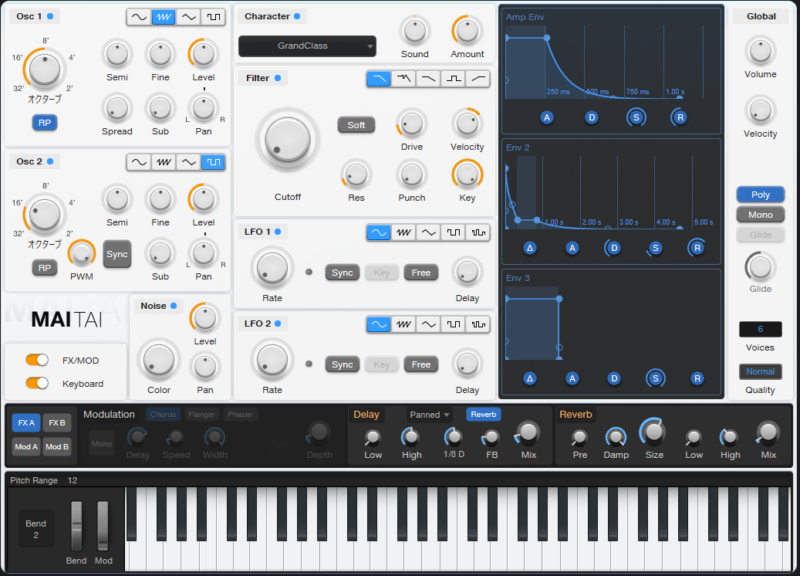The width and height of the screenshot is (800, 576).
Task: Click the Osc 2 Sync button
Action: [x=117, y=254]
